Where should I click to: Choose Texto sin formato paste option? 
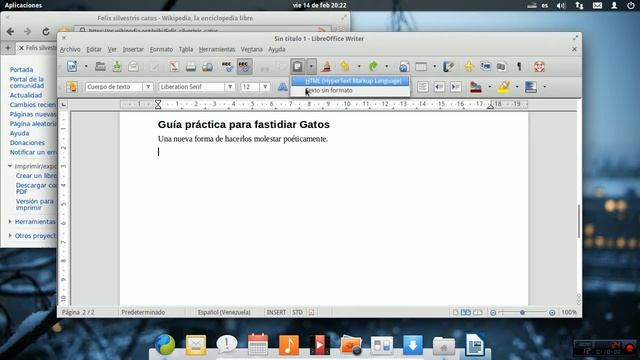click(350, 90)
